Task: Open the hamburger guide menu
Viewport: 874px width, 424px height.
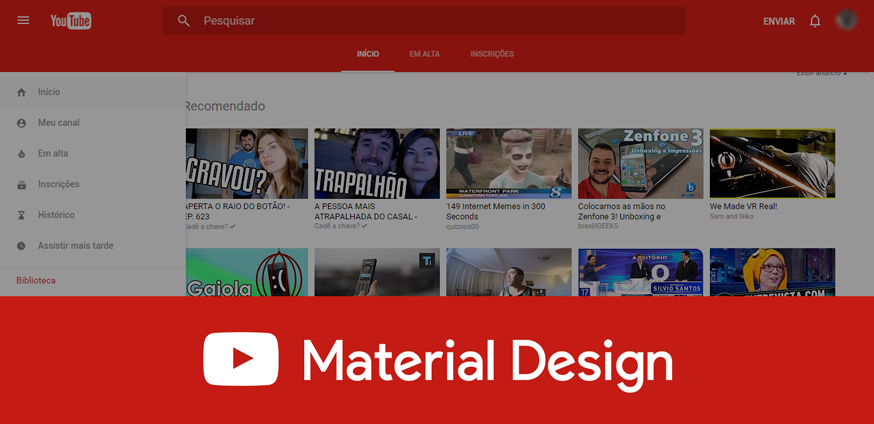Action: [x=23, y=21]
